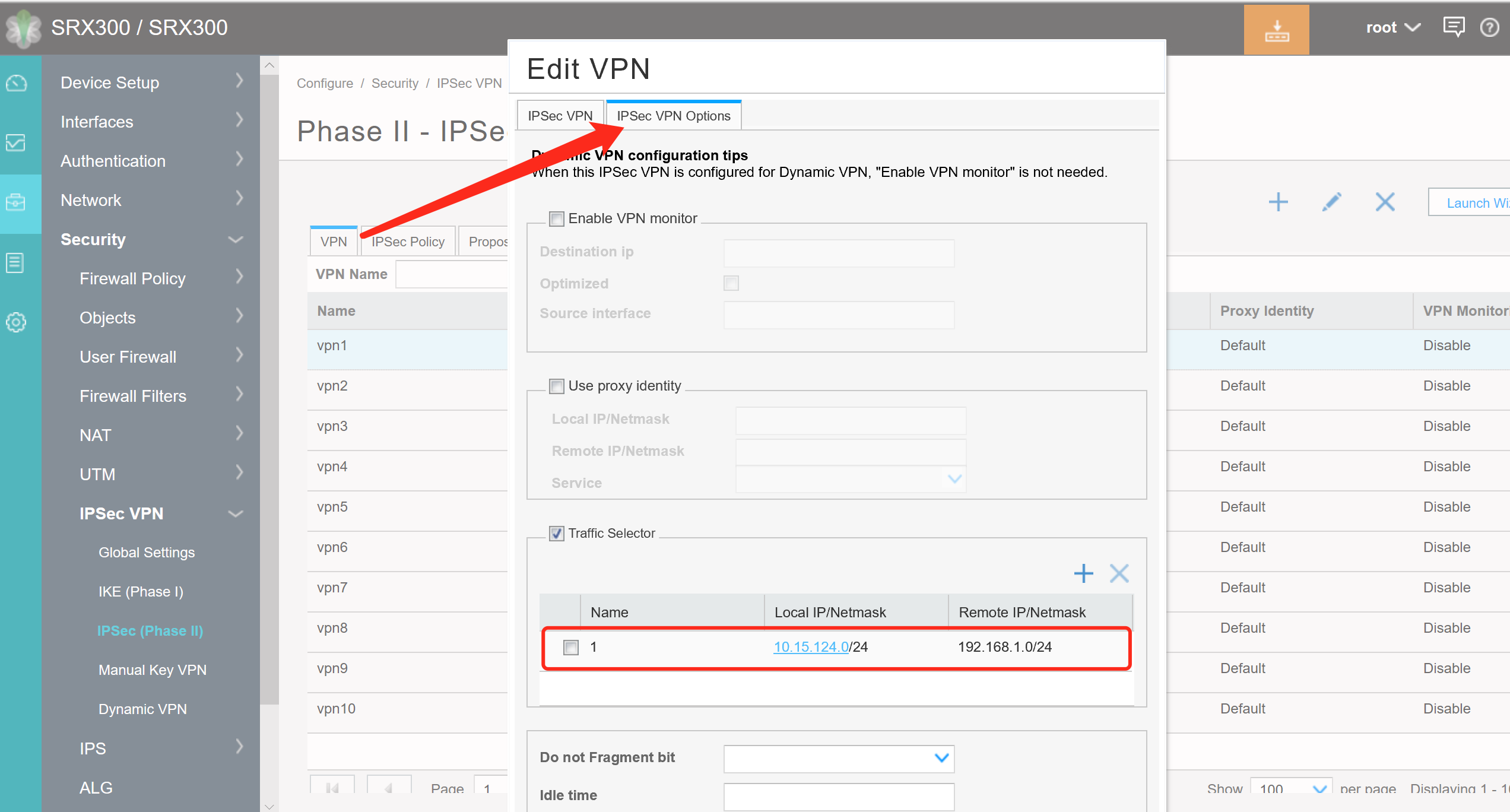The image size is (1510, 812).
Task: Open the dashboard gauge sidebar icon
Action: (16, 84)
